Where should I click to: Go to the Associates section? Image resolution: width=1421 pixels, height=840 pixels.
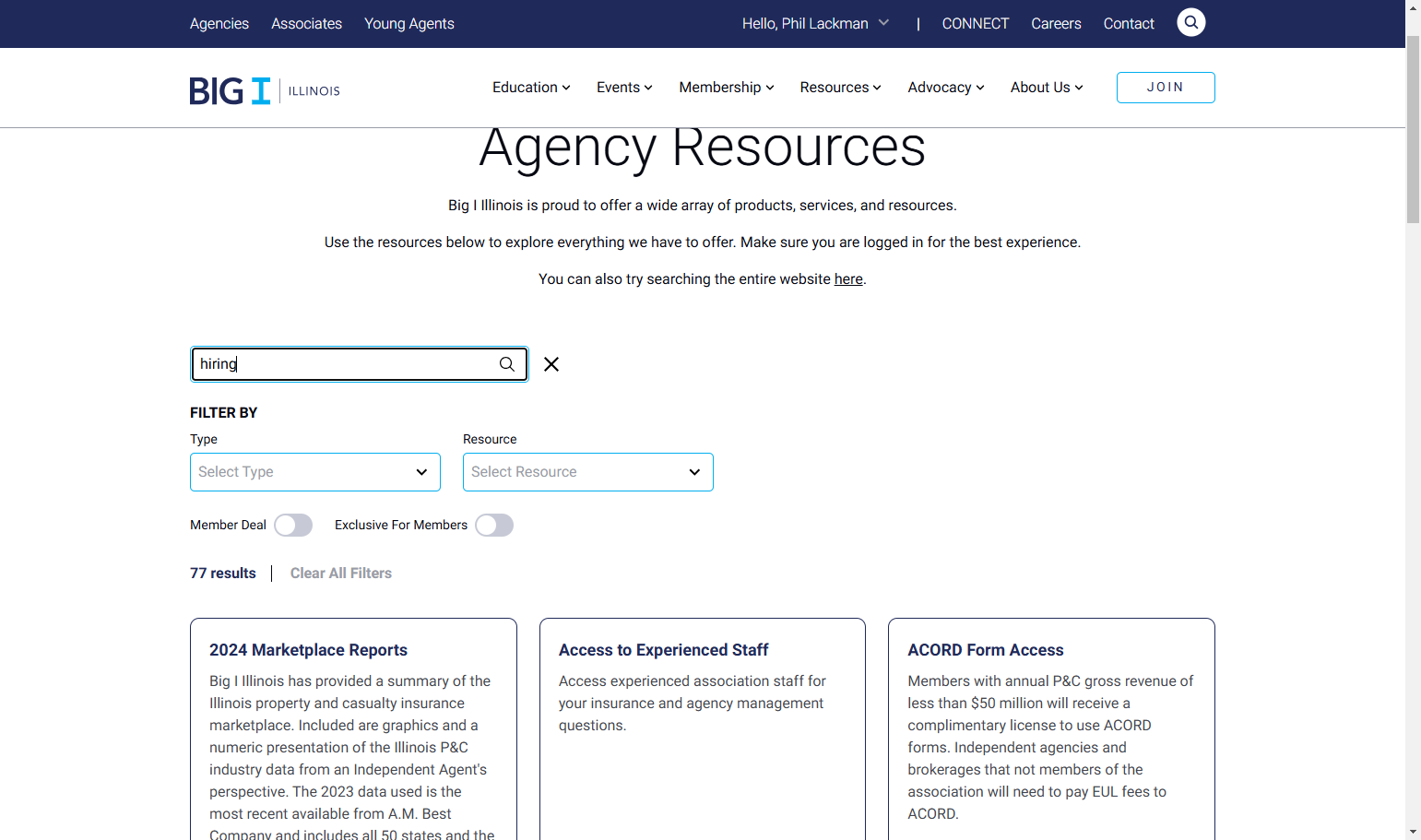(306, 23)
